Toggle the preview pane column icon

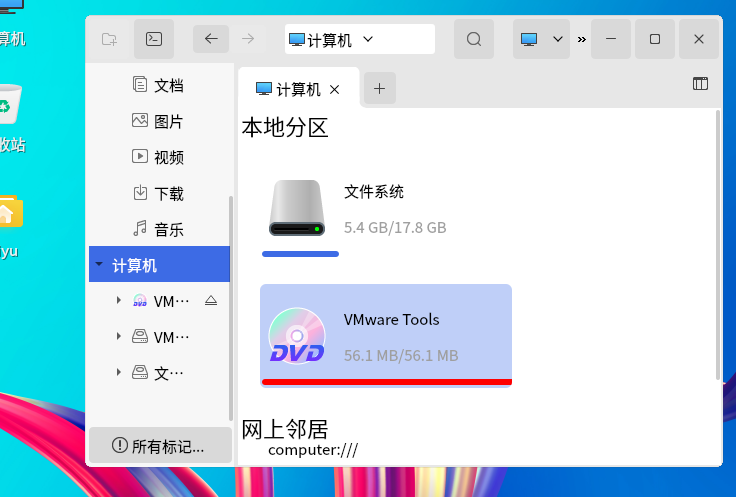tap(700, 84)
